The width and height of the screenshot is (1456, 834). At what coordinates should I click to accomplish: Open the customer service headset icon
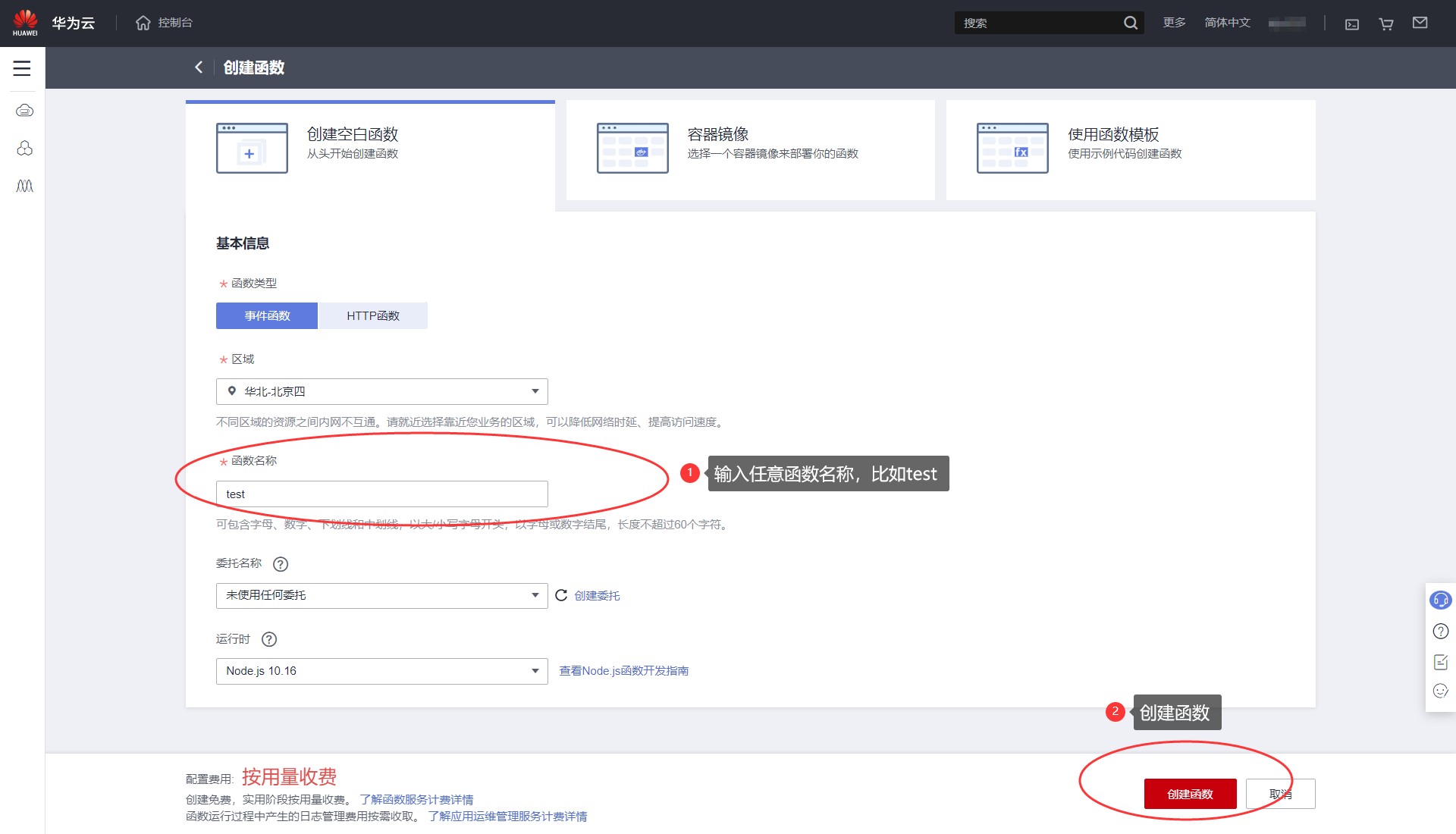[1440, 600]
